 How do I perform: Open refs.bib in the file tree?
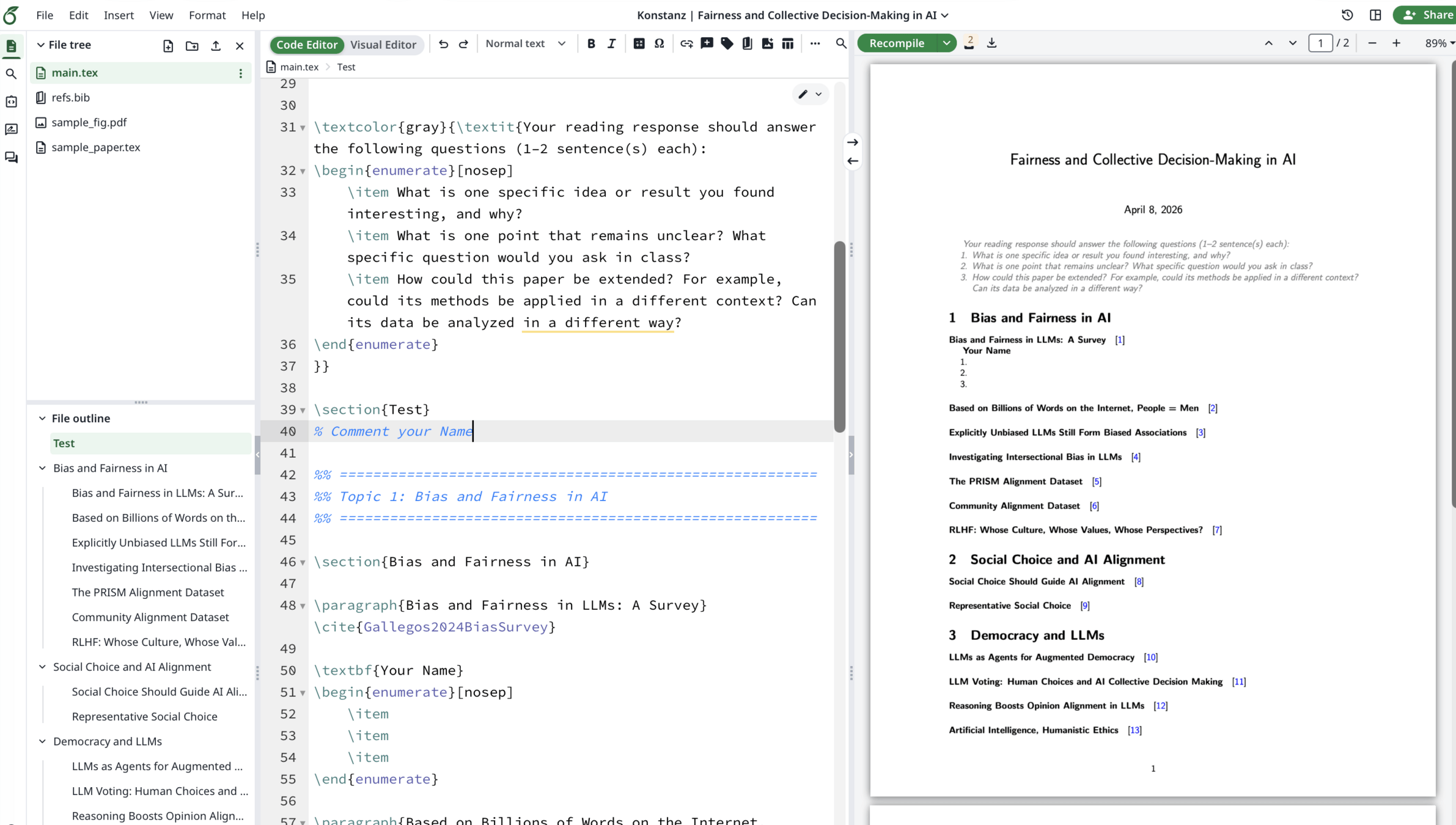tap(71, 98)
